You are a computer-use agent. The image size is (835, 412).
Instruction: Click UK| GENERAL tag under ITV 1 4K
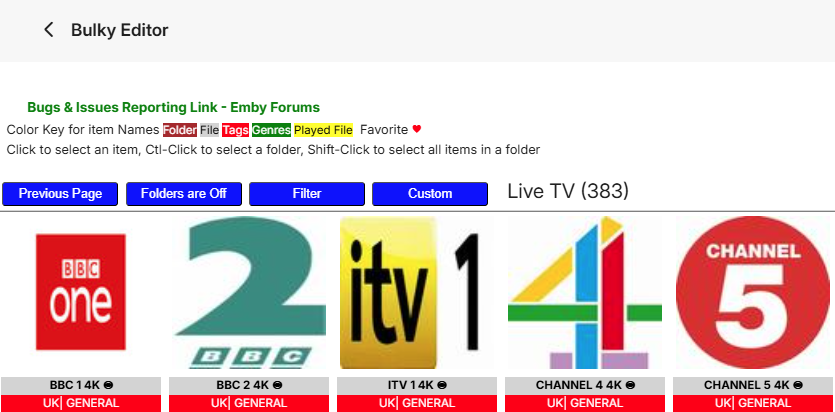(x=417, y=403)
